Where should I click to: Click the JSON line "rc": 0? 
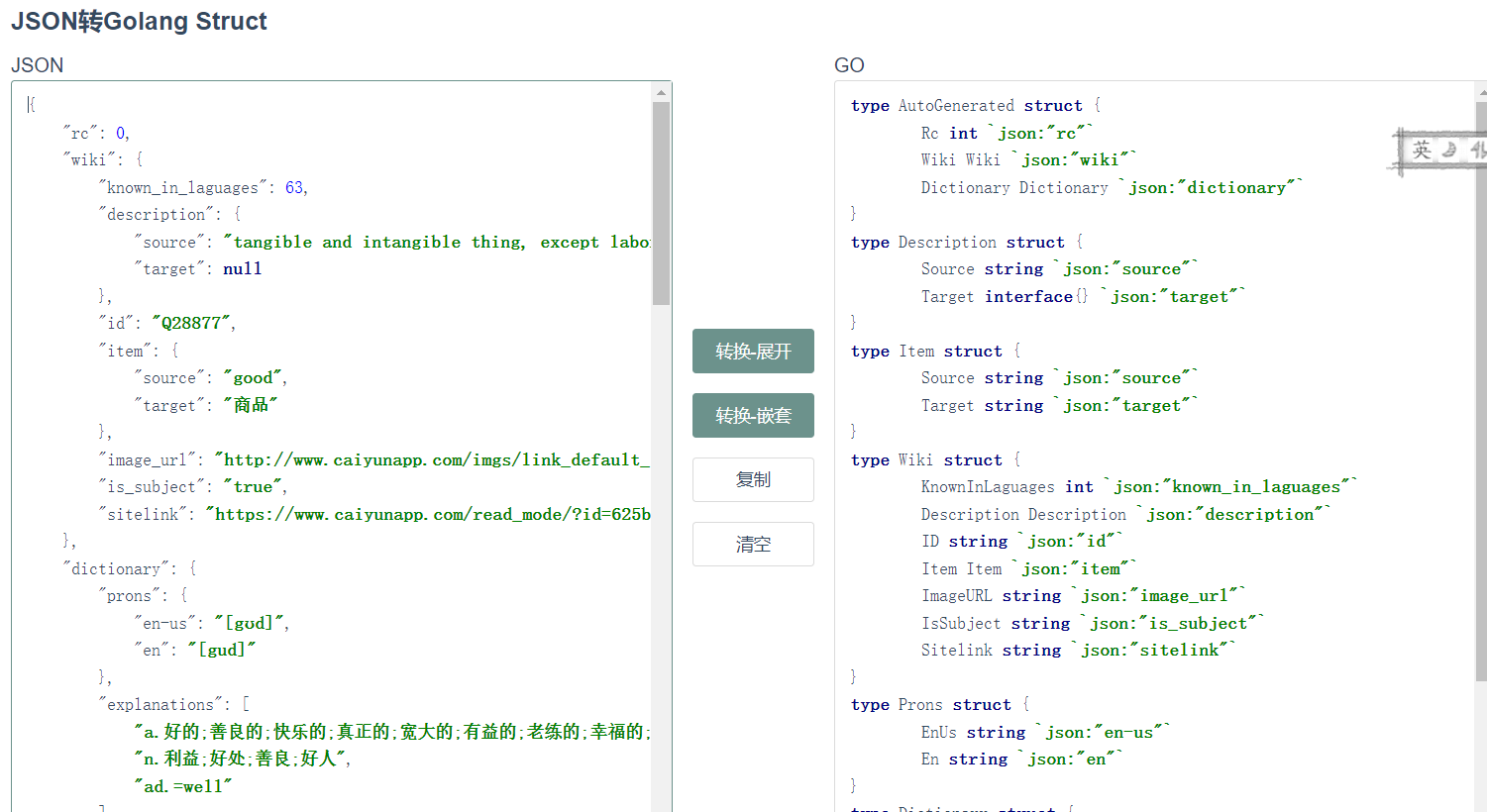coord(96,133)
